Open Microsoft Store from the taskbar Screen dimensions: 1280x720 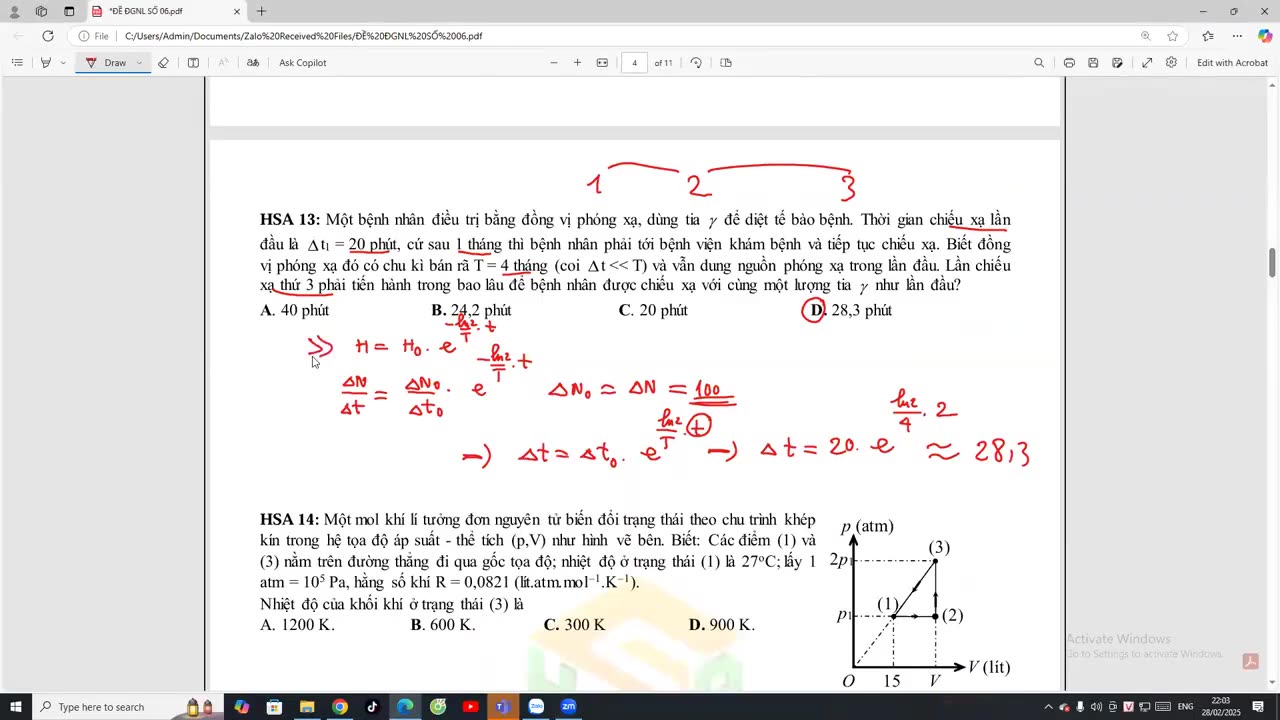(274, 707)
